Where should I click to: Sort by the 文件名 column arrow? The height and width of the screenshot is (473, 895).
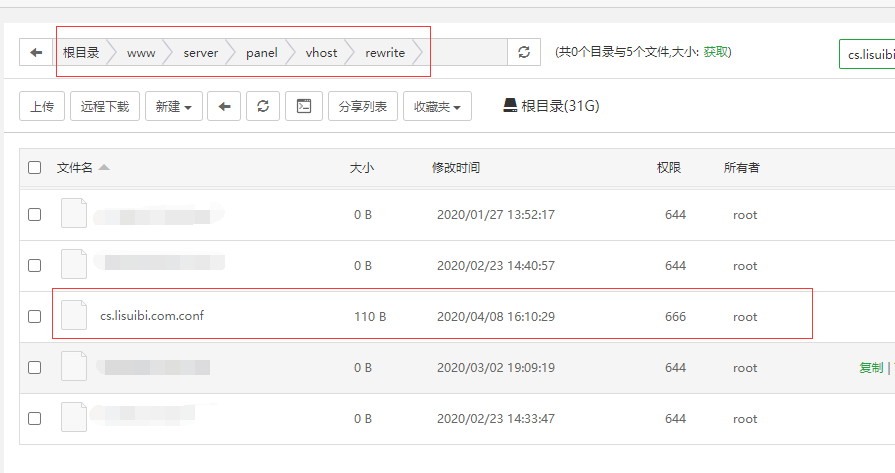pyautogui.click(x=104, y=167)
